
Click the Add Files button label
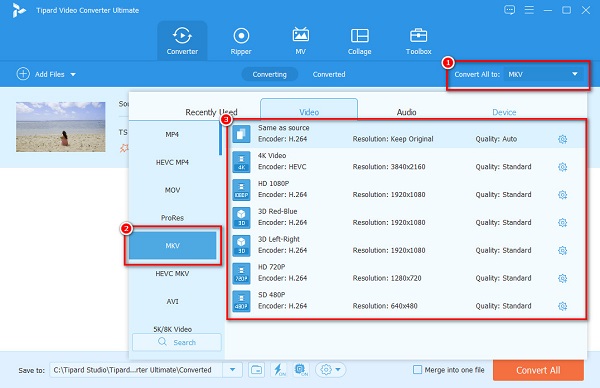point(49,74)
